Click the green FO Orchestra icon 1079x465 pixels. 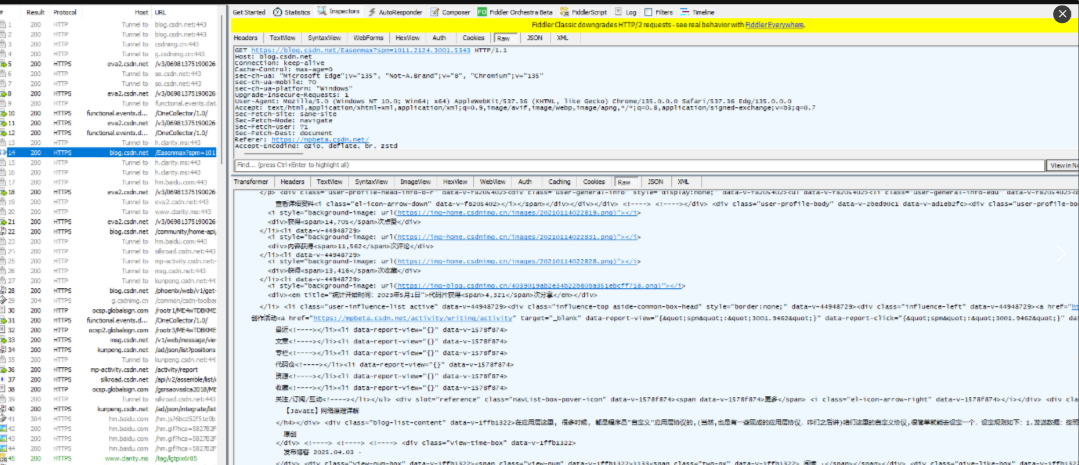482,12
